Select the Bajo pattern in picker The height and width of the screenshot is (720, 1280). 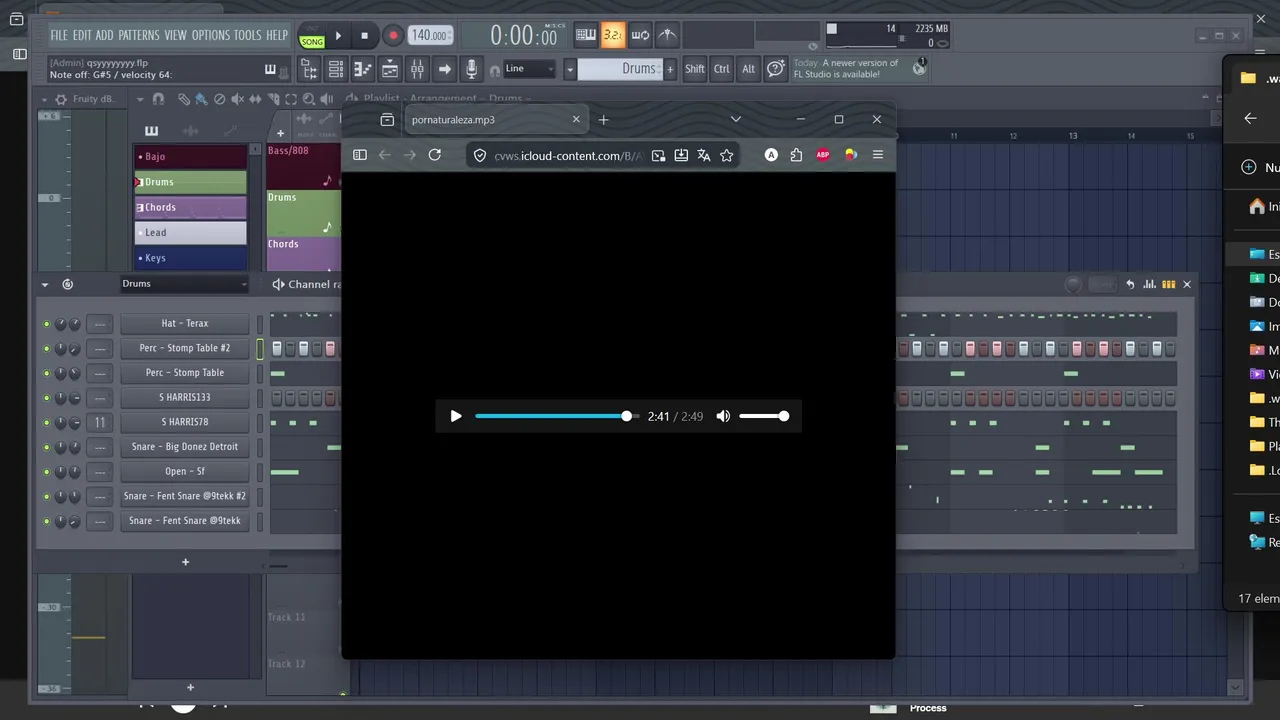click(x=190, y=157)
